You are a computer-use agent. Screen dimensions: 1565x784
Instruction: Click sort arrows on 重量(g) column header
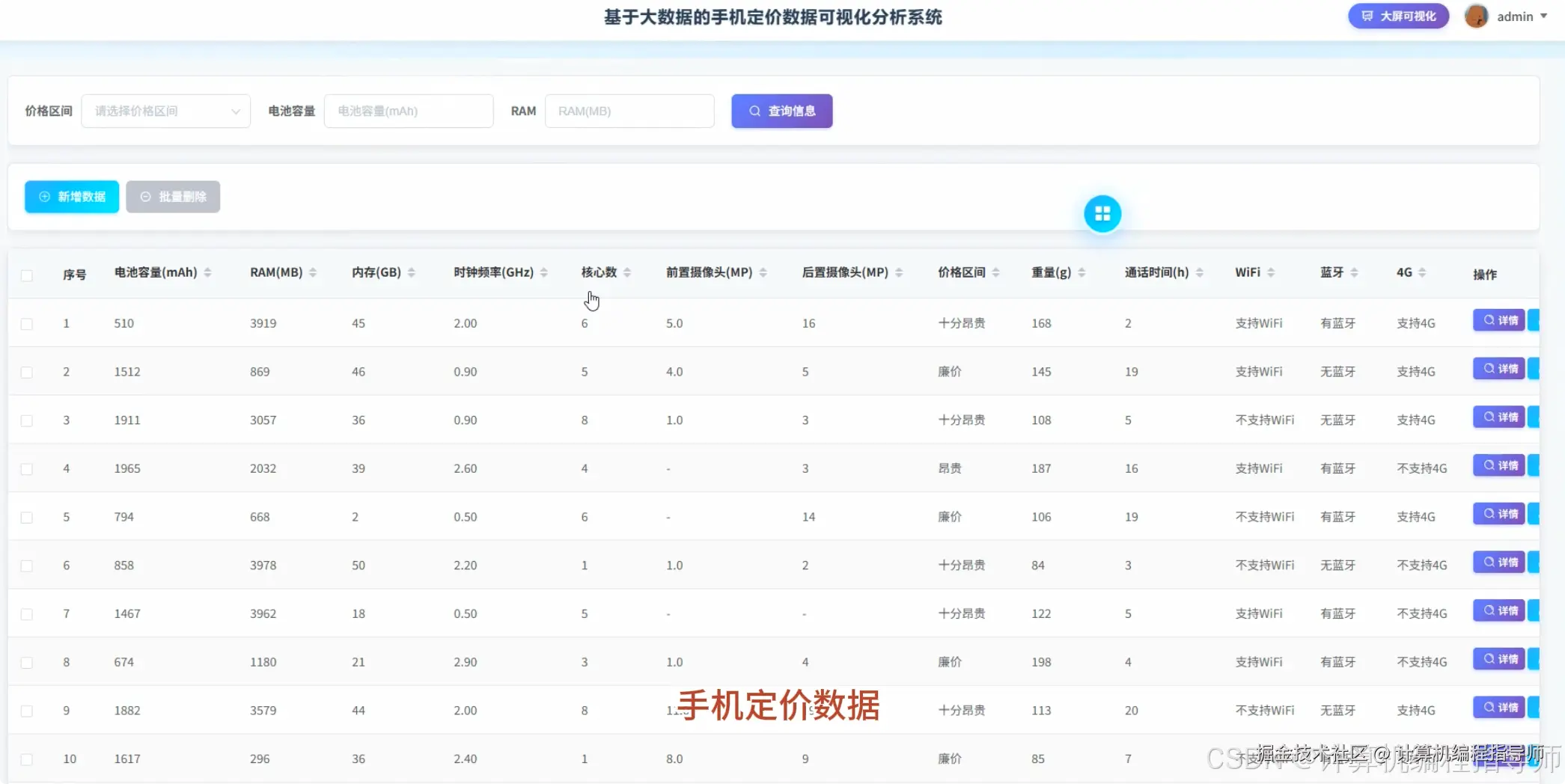click(1081, 272)
